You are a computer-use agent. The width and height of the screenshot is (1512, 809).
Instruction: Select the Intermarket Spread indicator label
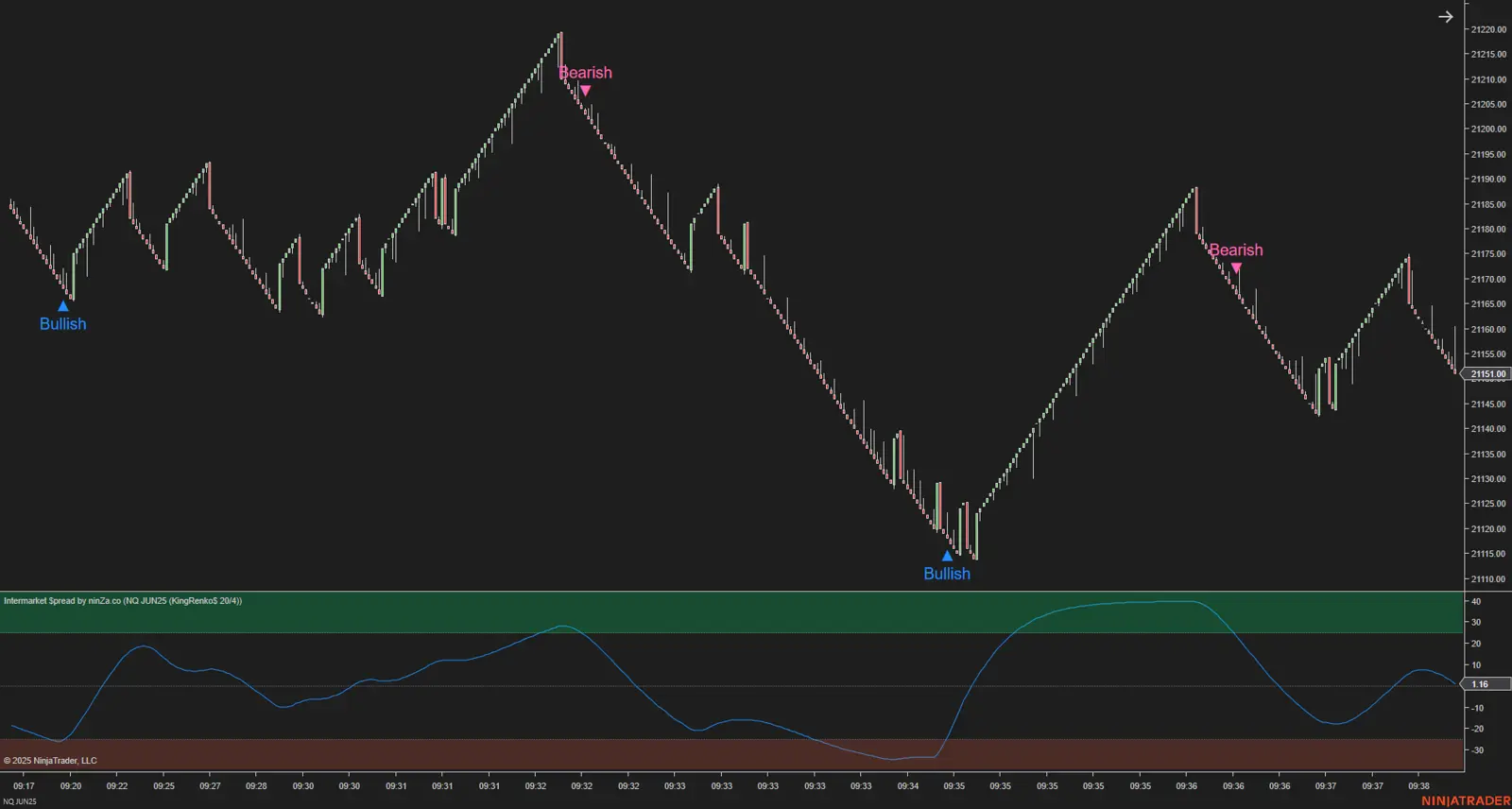[x=123, y=601]
